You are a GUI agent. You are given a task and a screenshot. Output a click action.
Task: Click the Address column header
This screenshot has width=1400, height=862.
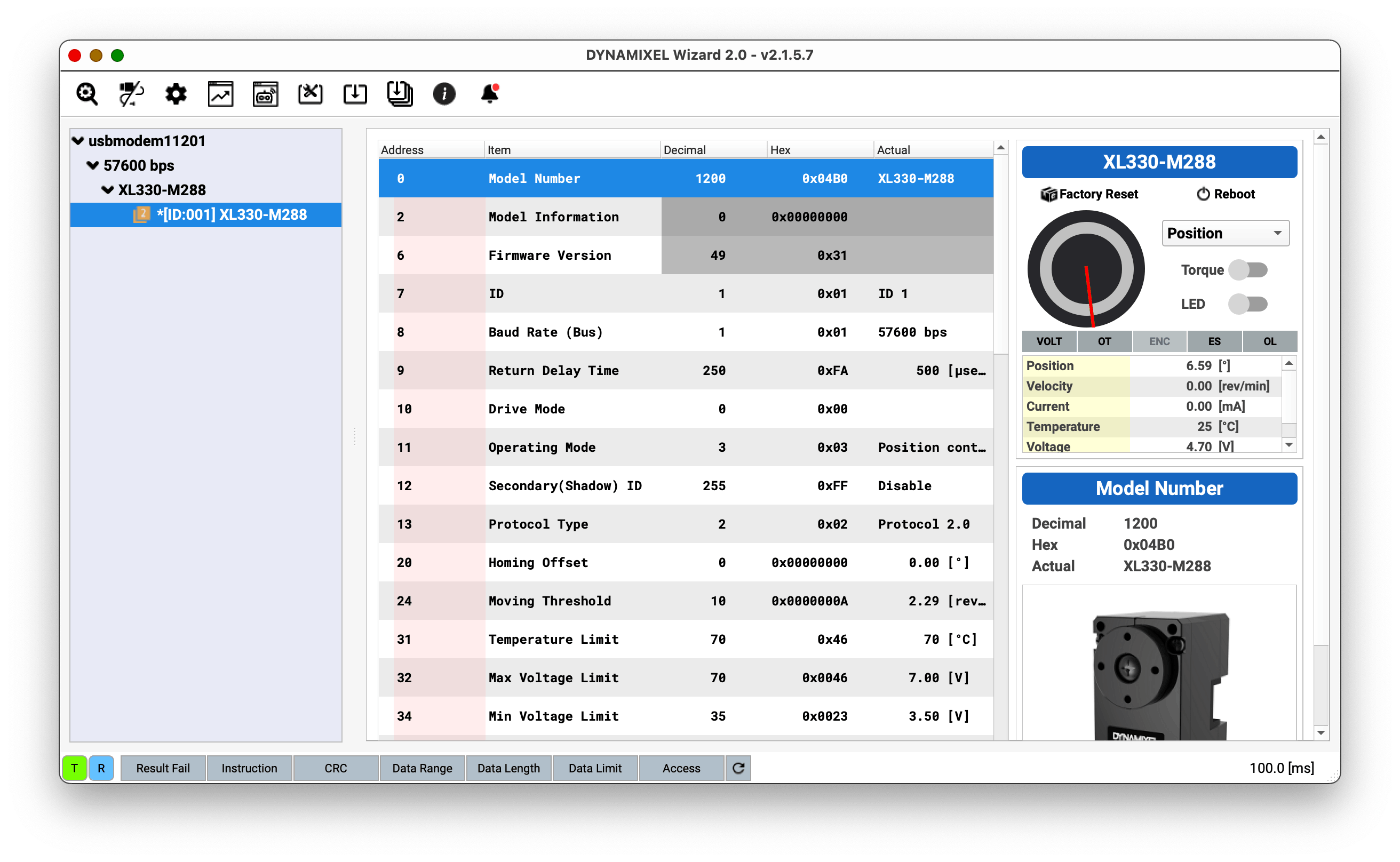tap(431, 150)
